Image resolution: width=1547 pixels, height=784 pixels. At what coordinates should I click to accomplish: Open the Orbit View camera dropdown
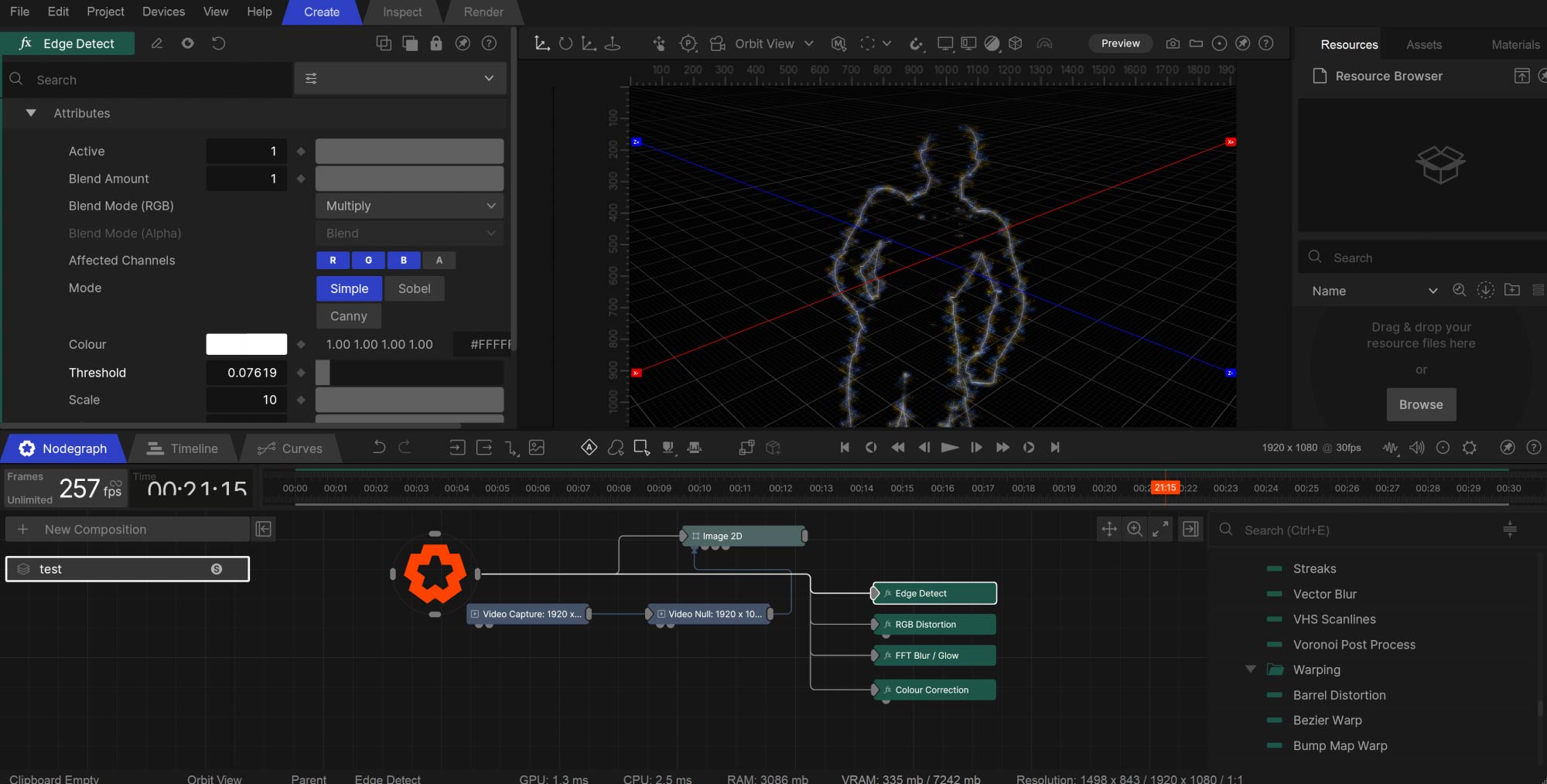tap(773, 43)
